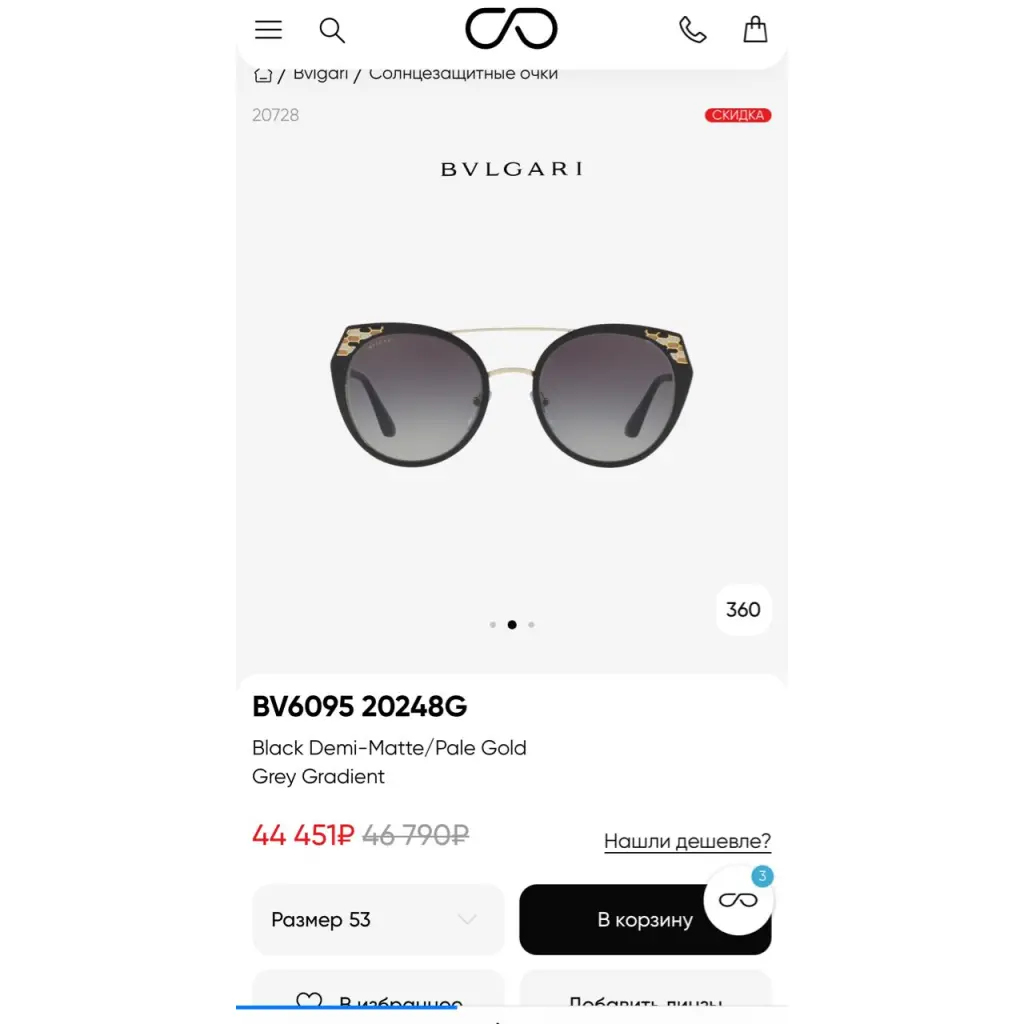Launch the 360 view button
The image size is (1024, 1024).
click(743, 609)
